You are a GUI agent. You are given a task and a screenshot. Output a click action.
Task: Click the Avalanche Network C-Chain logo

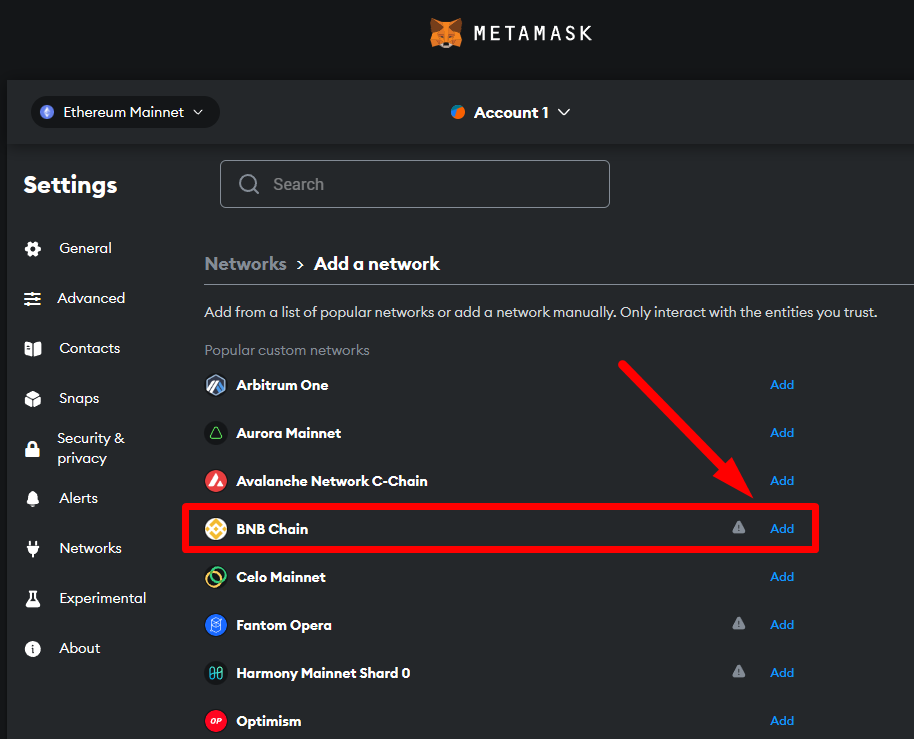(x=215, y=480)
